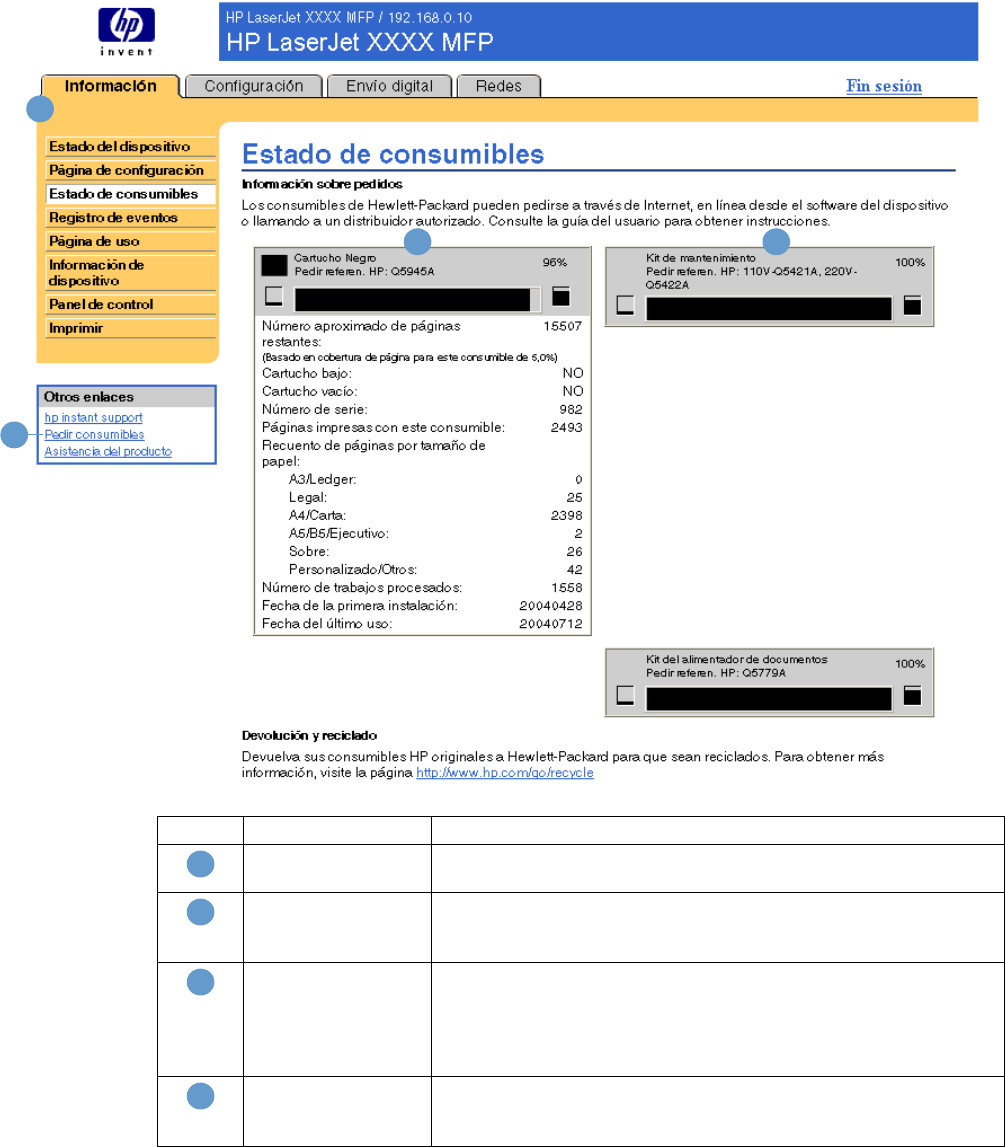This screenshot has height=1147, width=1005.
Task: Open Página de configuración in the side menu
Action: coord(130,170)
